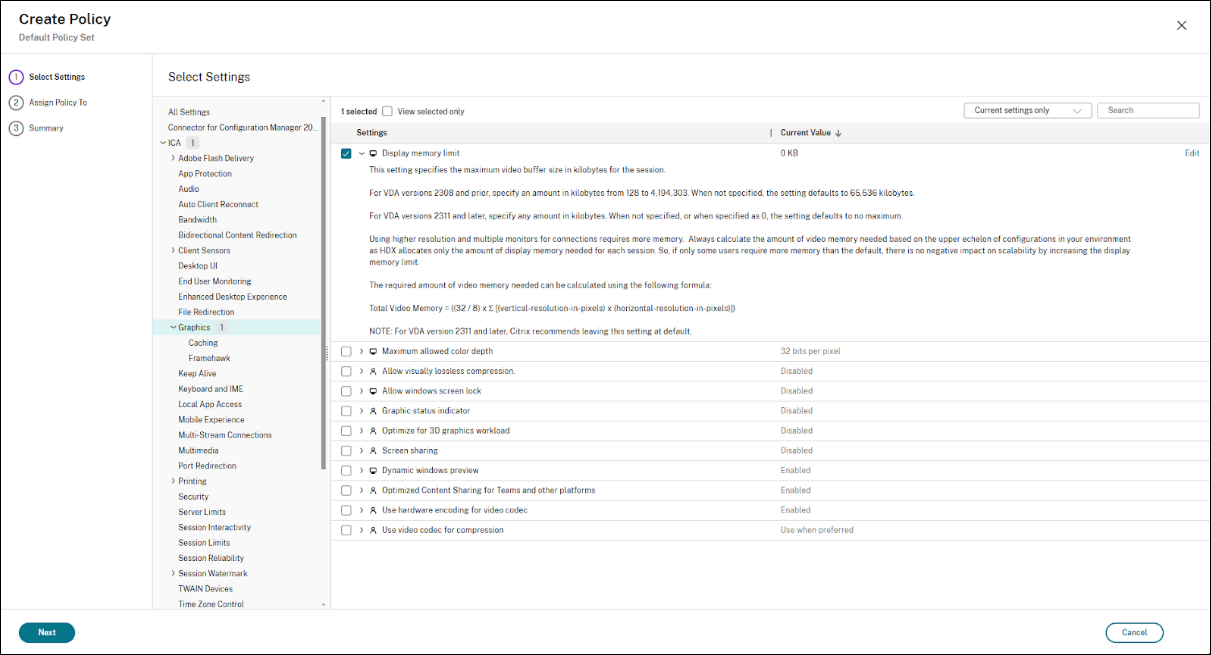1211x655 pixels.
Task: Uncheck the Display memory limit checkbox
Action: [346, 154]
